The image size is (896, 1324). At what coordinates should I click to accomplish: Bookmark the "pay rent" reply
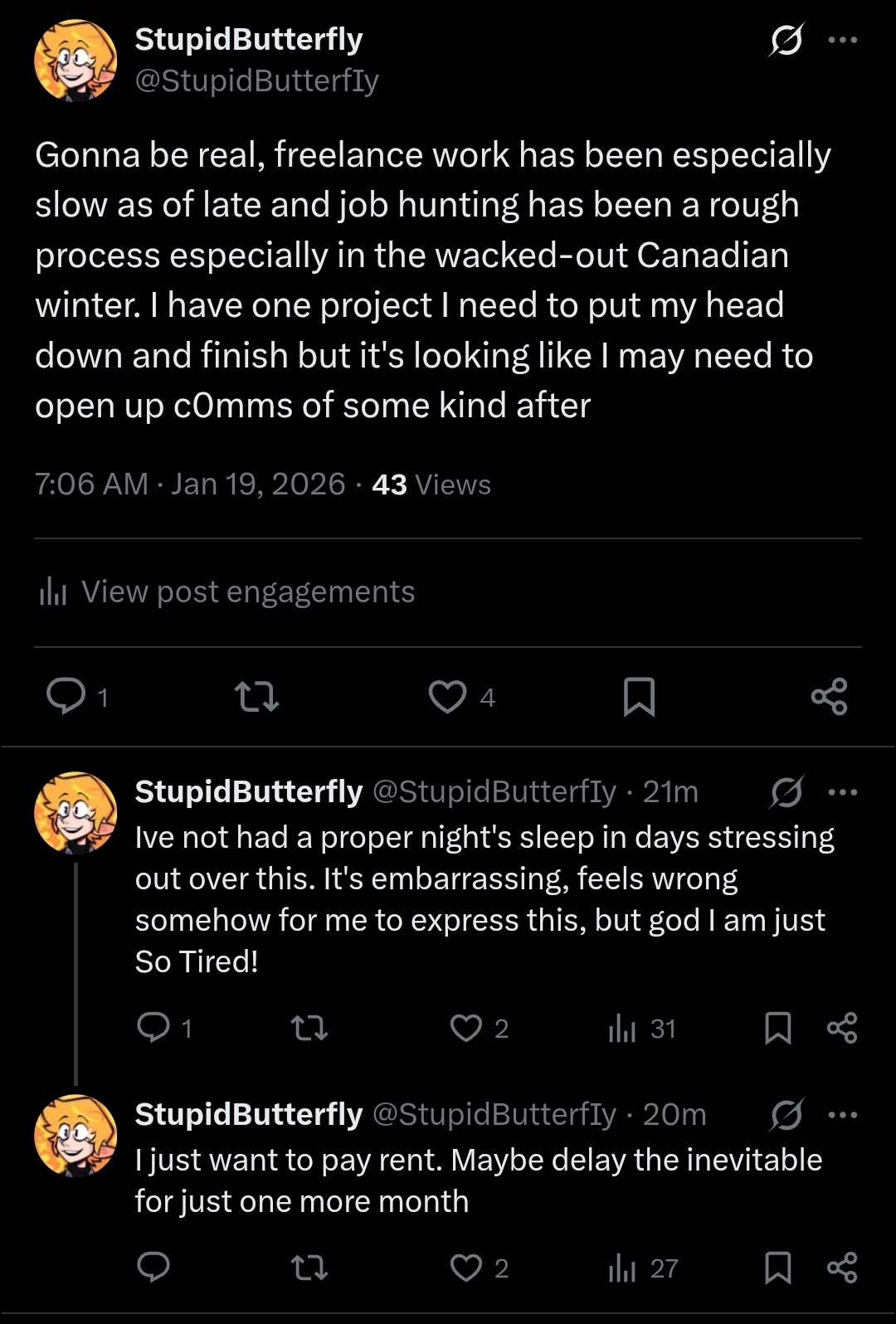[777, 1268]
